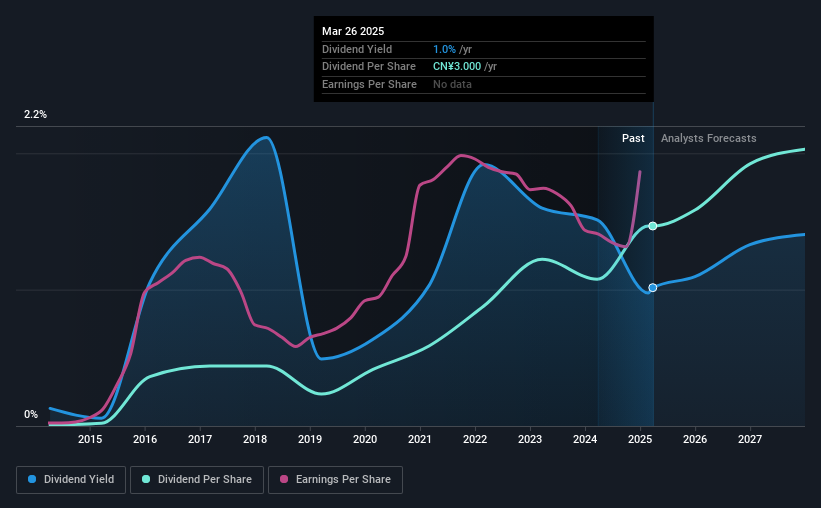Image resolution: width=821 pixels, height=508 pixels.
Task: Toggle the Dividend Yield legend button
Action: (x=71, y=480)
